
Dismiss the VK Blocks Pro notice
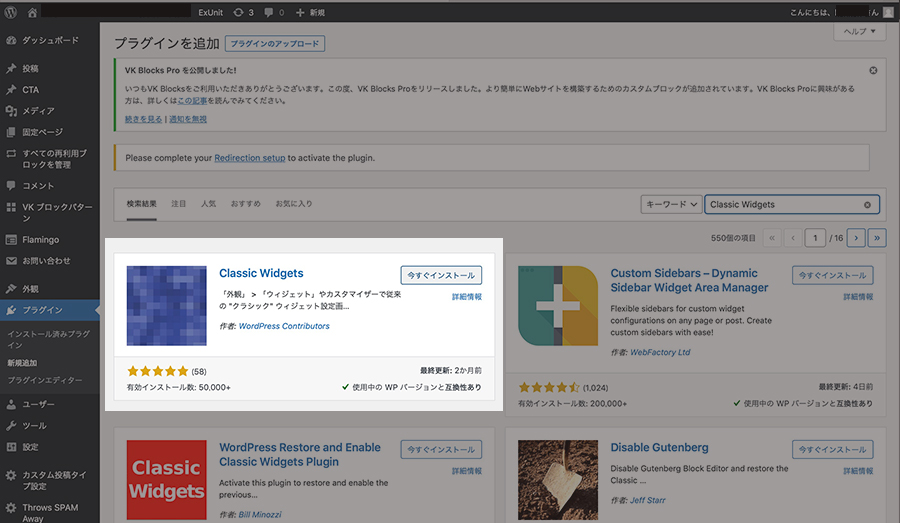tap(873, 70)
